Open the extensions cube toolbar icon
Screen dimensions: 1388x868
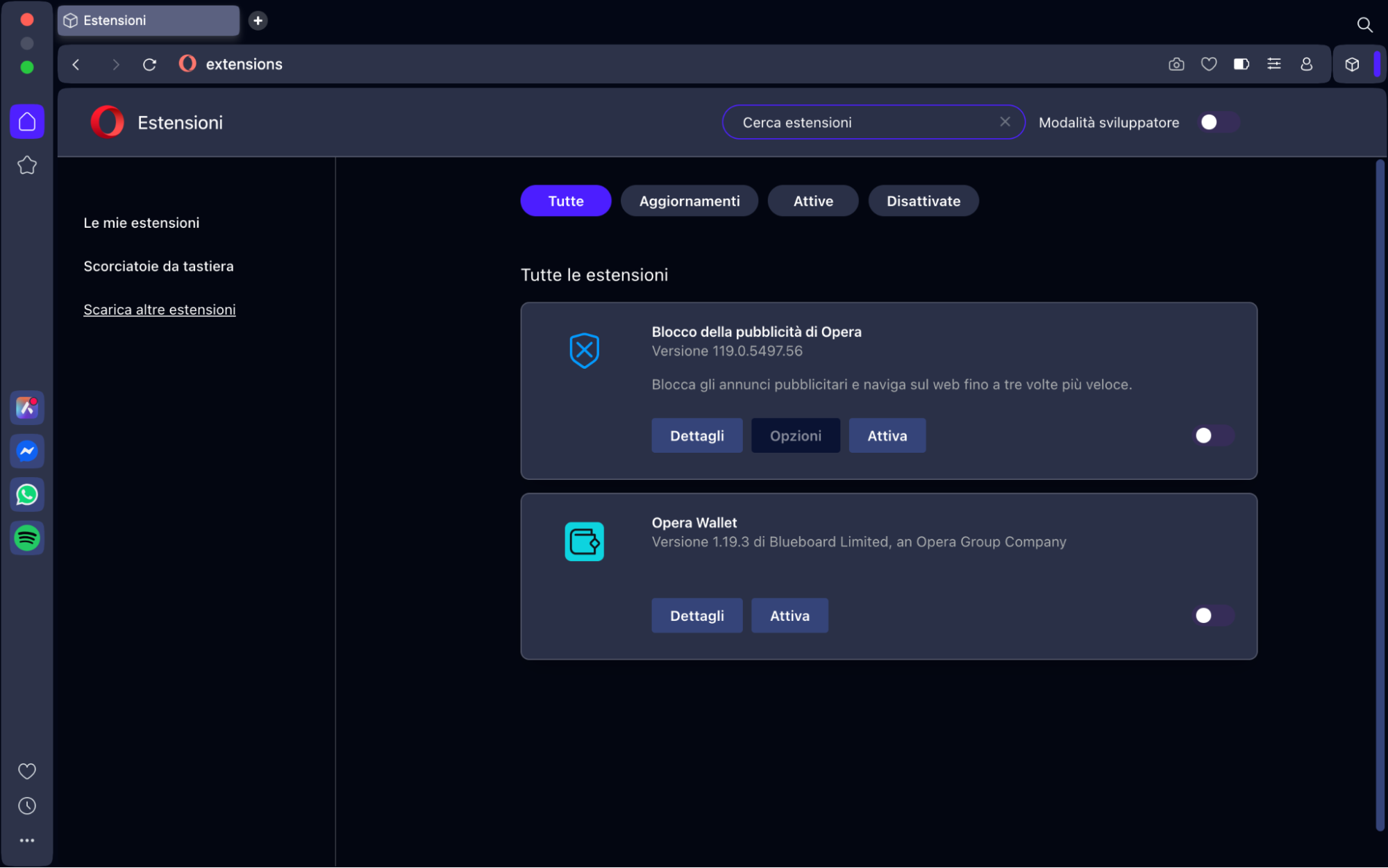[1352, 64]
